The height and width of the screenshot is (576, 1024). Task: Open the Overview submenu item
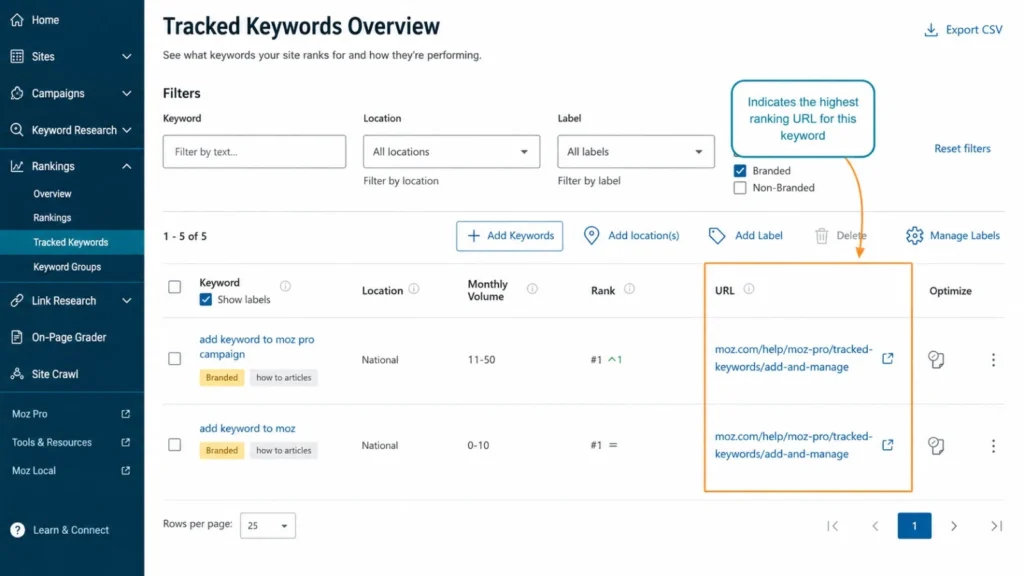(52, 194)
